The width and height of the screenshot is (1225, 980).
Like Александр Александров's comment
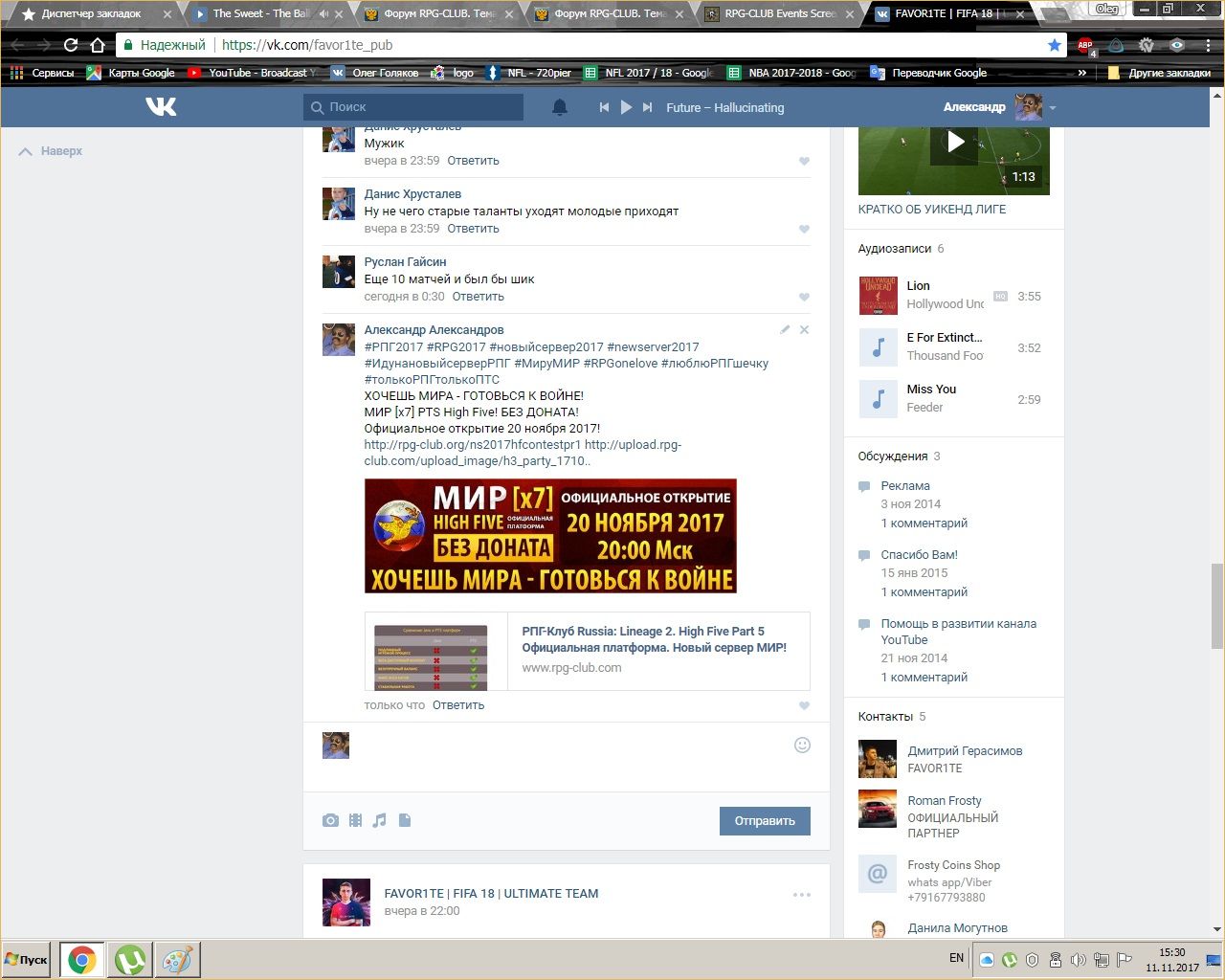pyautogui.click(x=804, y=705)
